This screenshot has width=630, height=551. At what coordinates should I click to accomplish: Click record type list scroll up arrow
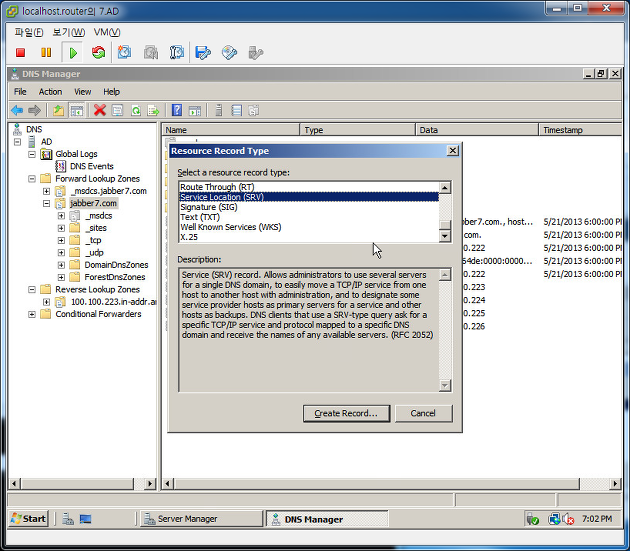(x=445, y=188)
